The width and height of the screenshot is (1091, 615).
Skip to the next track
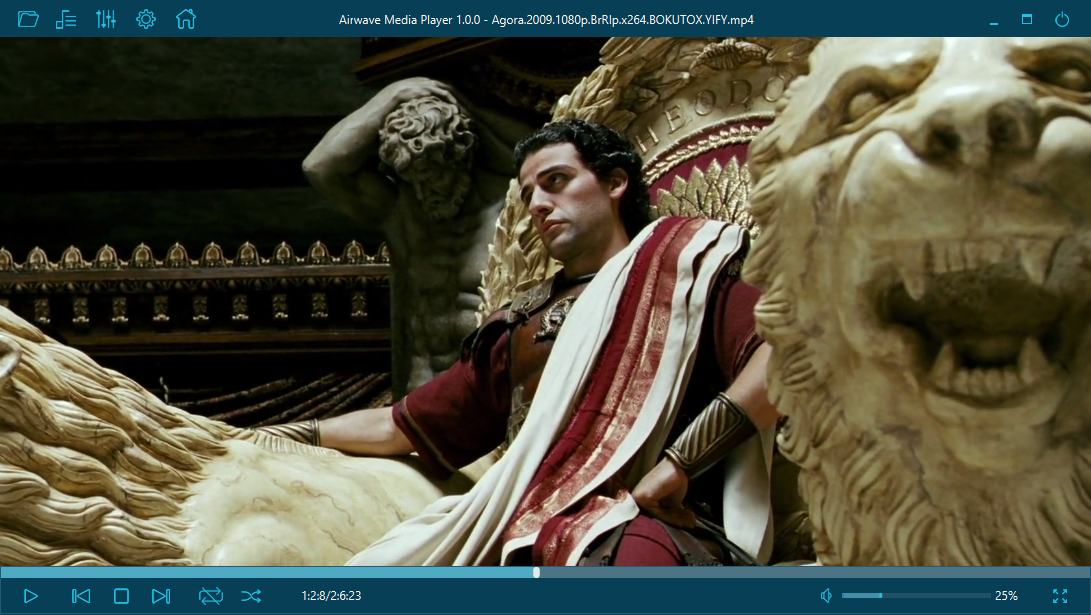click(x=161, y=596)
